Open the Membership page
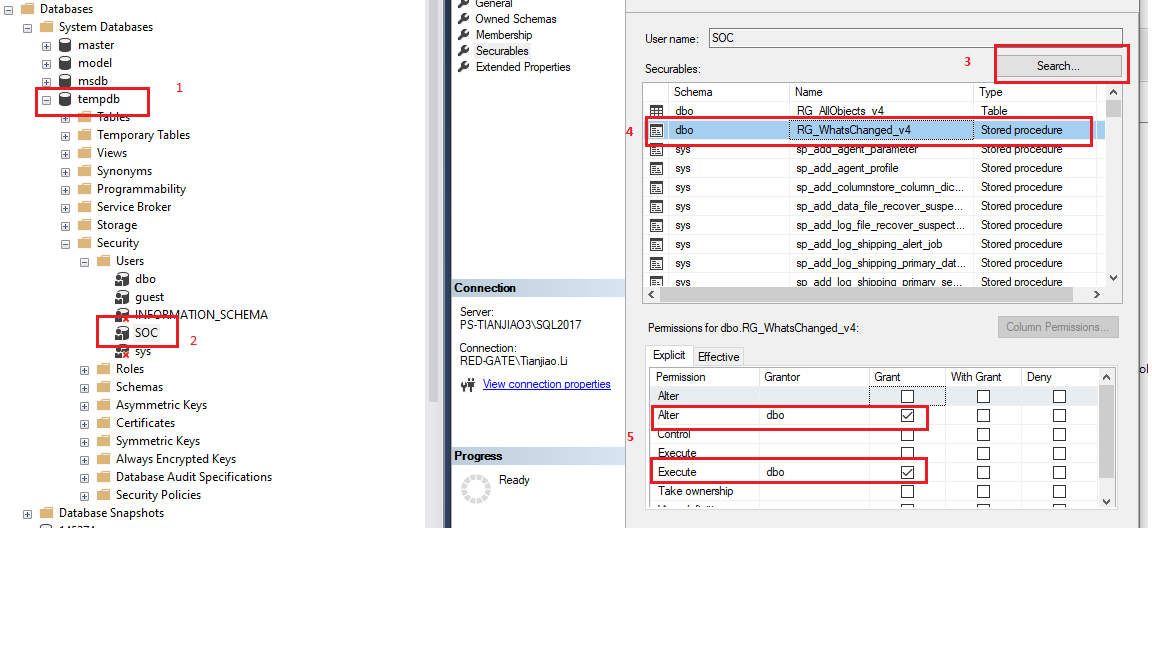Screen dimensions: 1152x648 click(503, 35)
